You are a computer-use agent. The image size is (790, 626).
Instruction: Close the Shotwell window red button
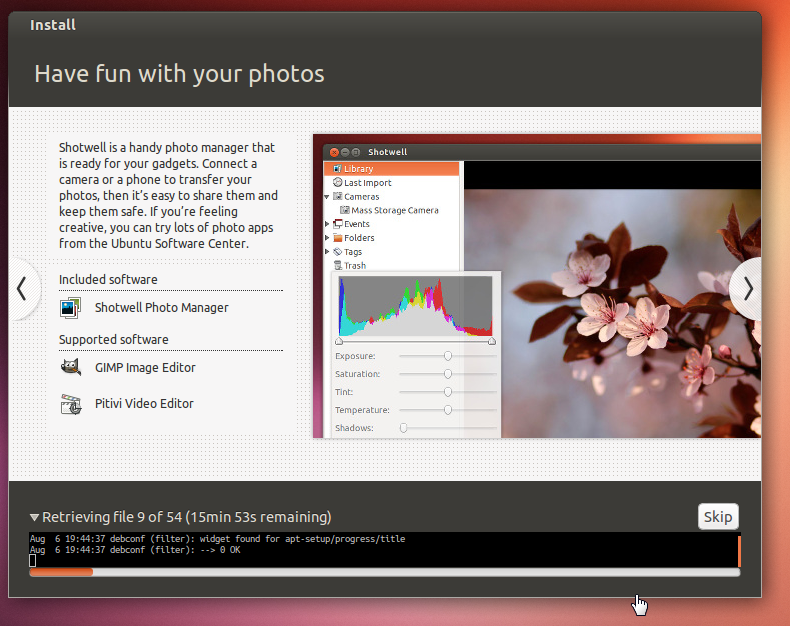click(x=334, y=152)
